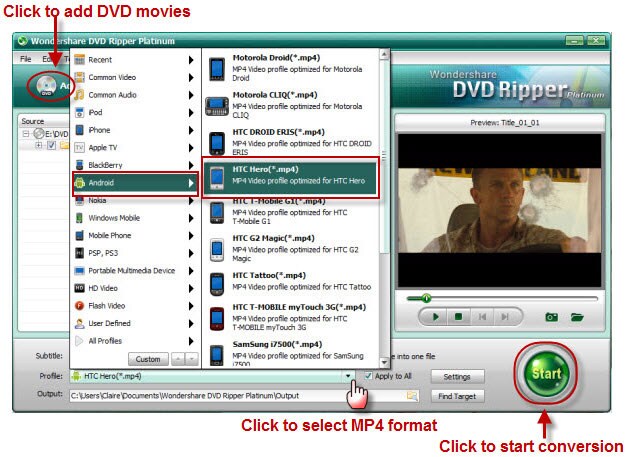
Task: Toggle the Apply to All checkbox
Action: pos(368,376)
